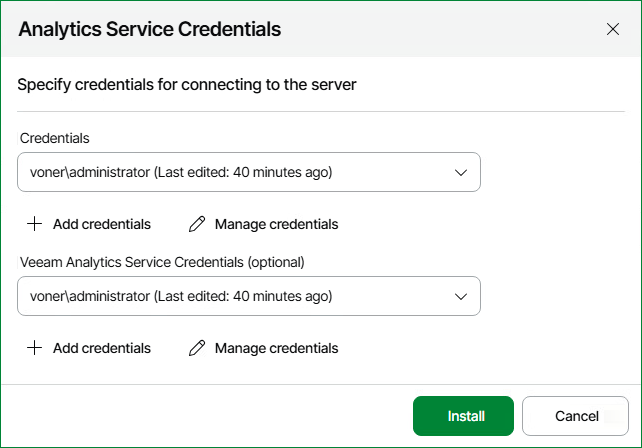This screenshot has width=642, height=448.
Task: Click the pencil icon under the Credentials dropdown
Action: click(x=197, y=224)
